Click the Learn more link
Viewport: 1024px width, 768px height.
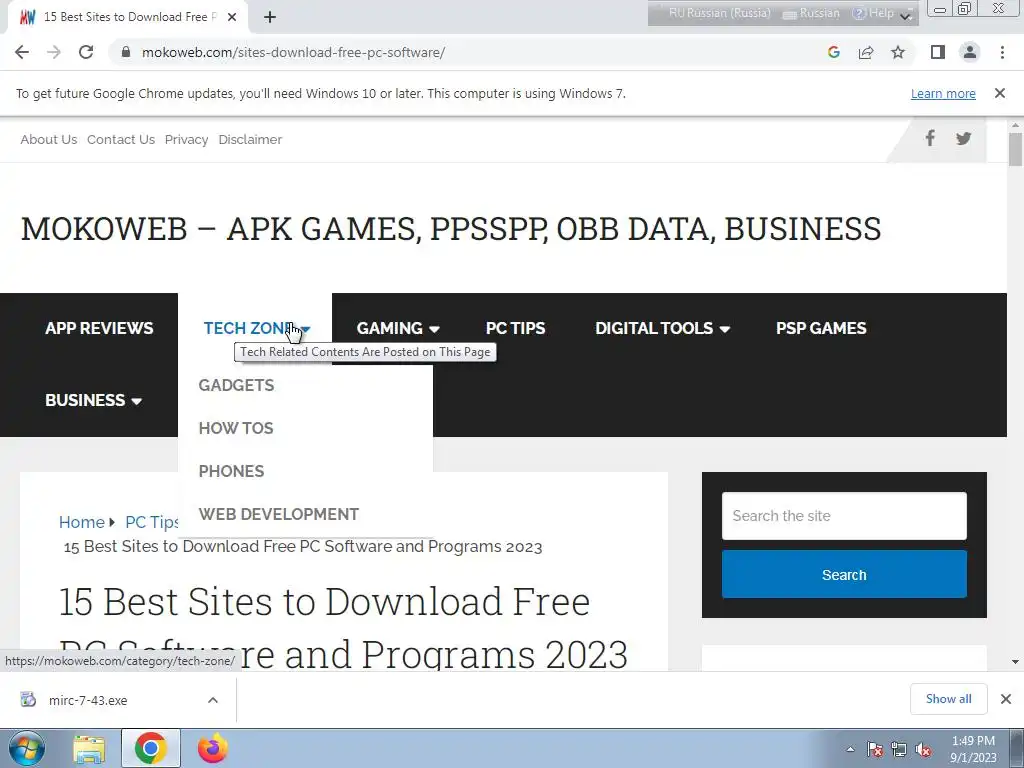coord(943,93)
